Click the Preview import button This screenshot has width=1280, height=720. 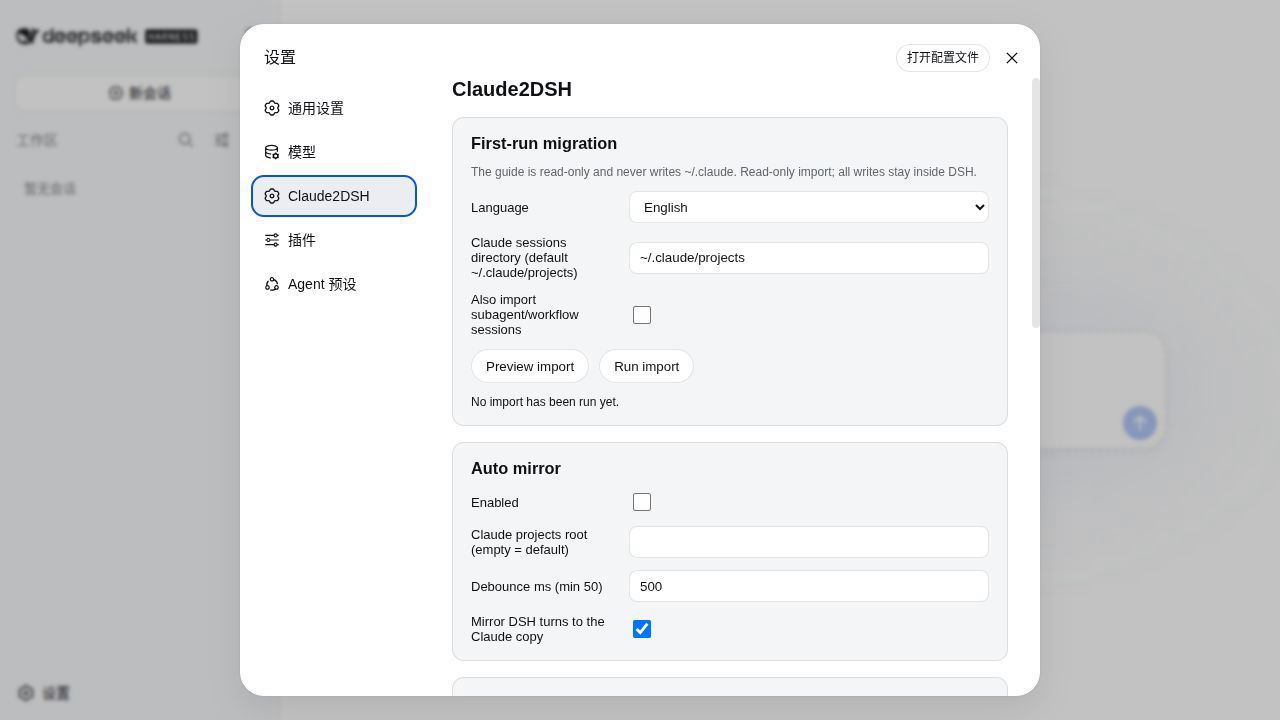(530, 366)
